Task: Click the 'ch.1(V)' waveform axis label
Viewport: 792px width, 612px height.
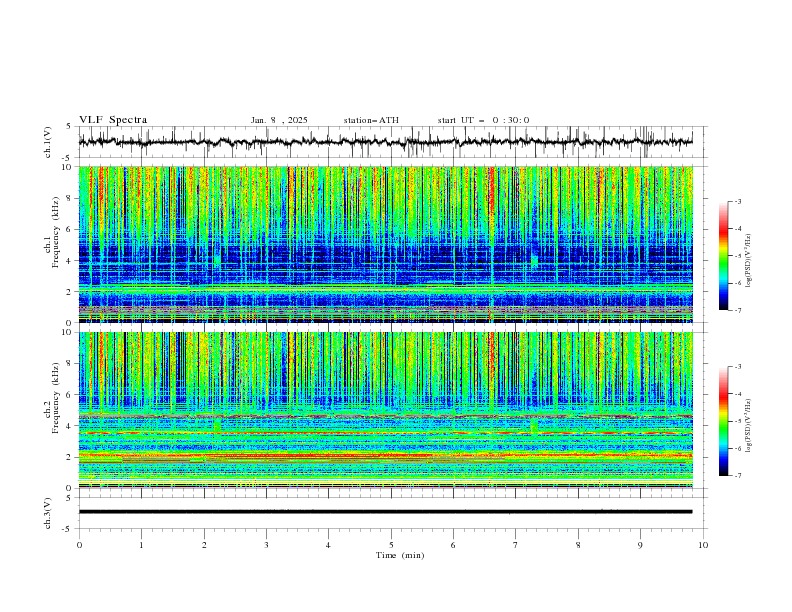Action: pyautogui.click(x=48, y=142)
